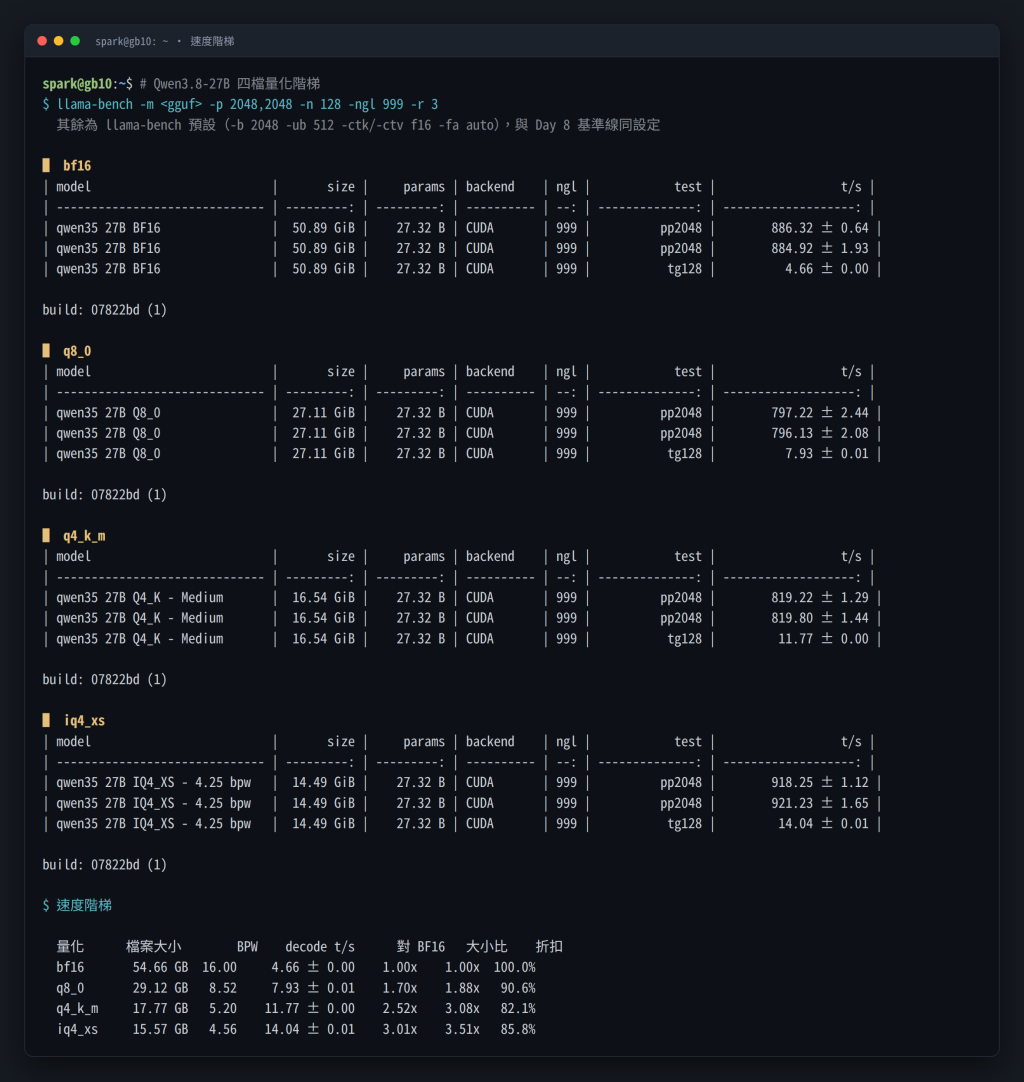
Task: Click the yellow minimize window dot
Action: [x=59, y=41]
